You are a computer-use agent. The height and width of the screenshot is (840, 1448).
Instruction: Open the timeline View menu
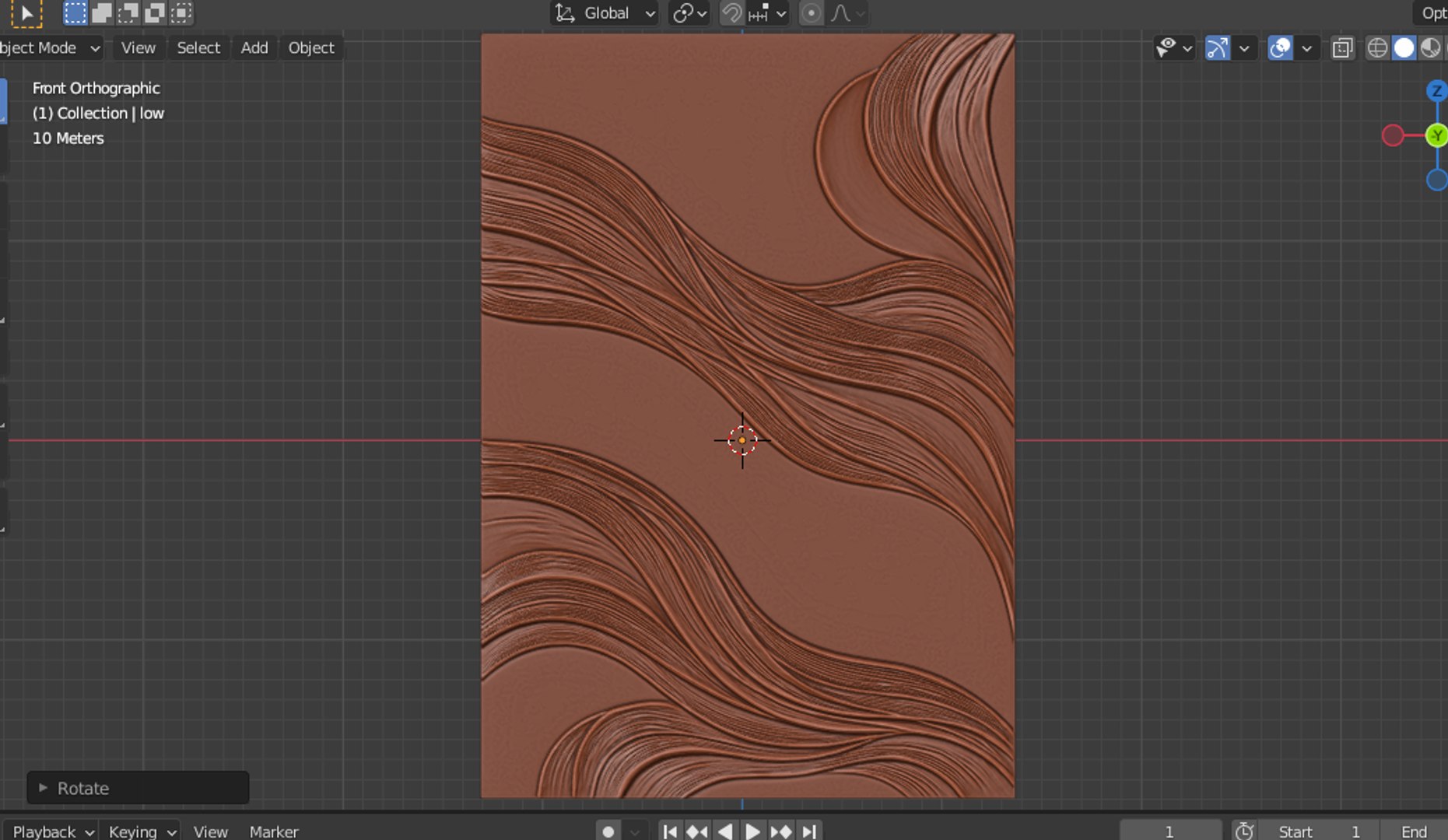pyautogui.click(x=211, y=831)
